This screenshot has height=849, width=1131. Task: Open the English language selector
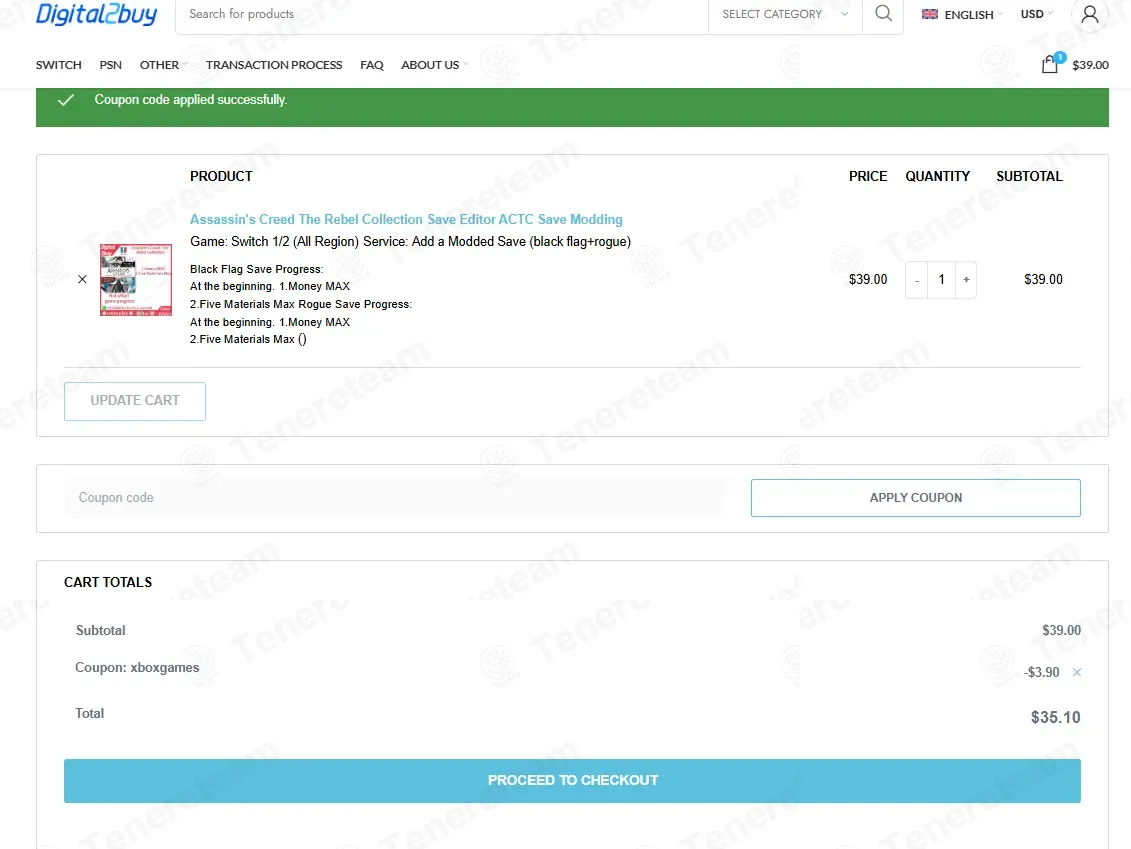tap(962, 14)
